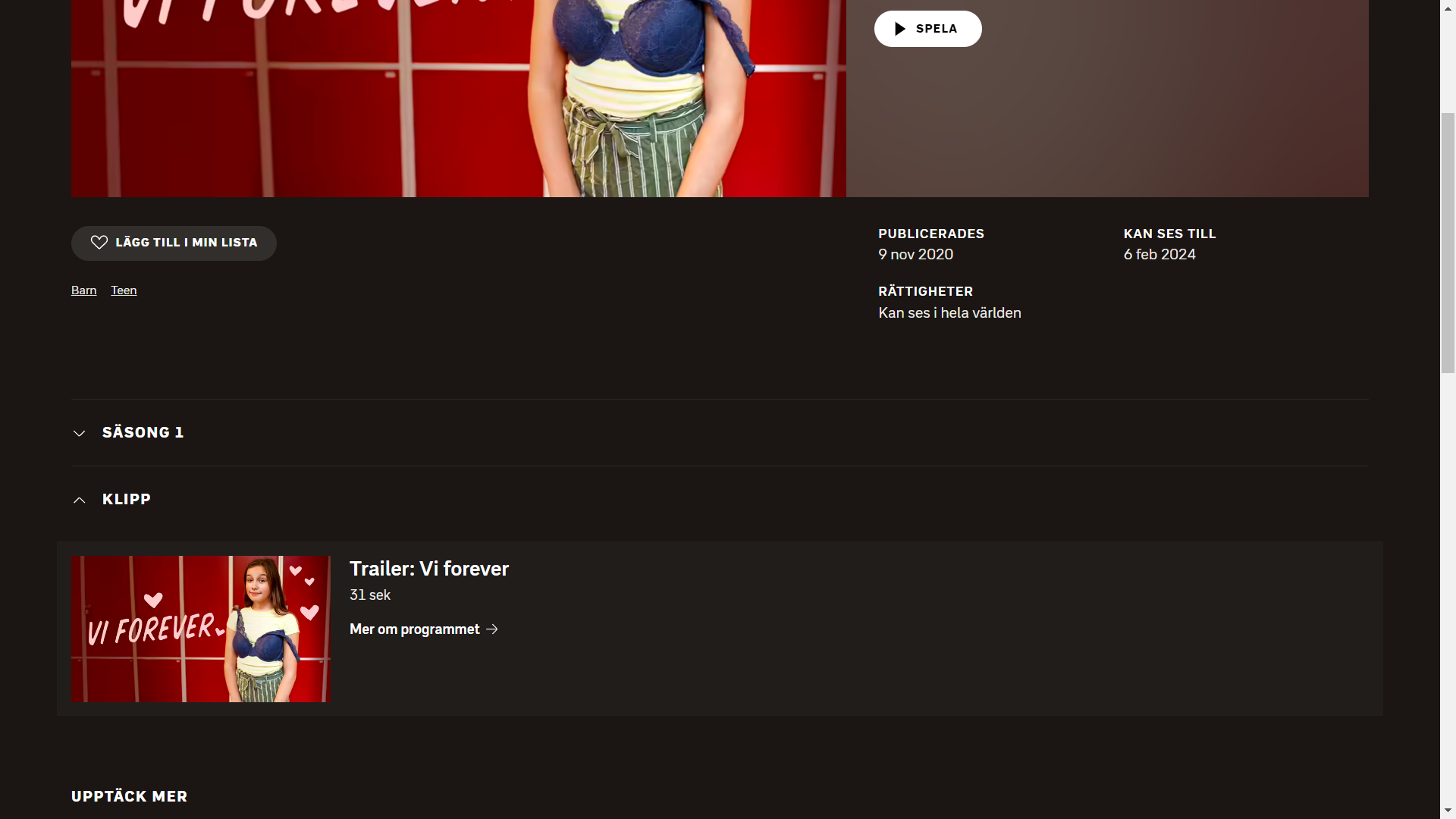Click the UPPTÄCK MER heading

[x=129, y=796]
